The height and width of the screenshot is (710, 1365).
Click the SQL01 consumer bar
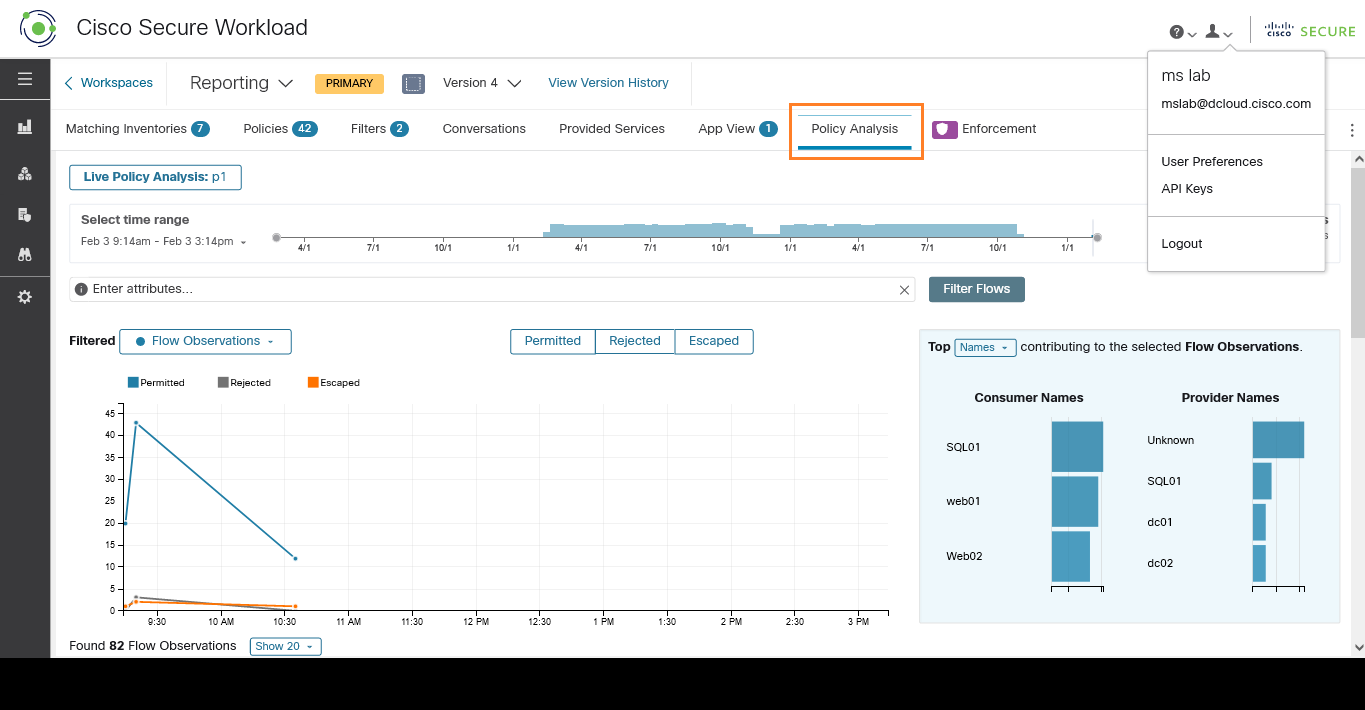coord(1077,447)
